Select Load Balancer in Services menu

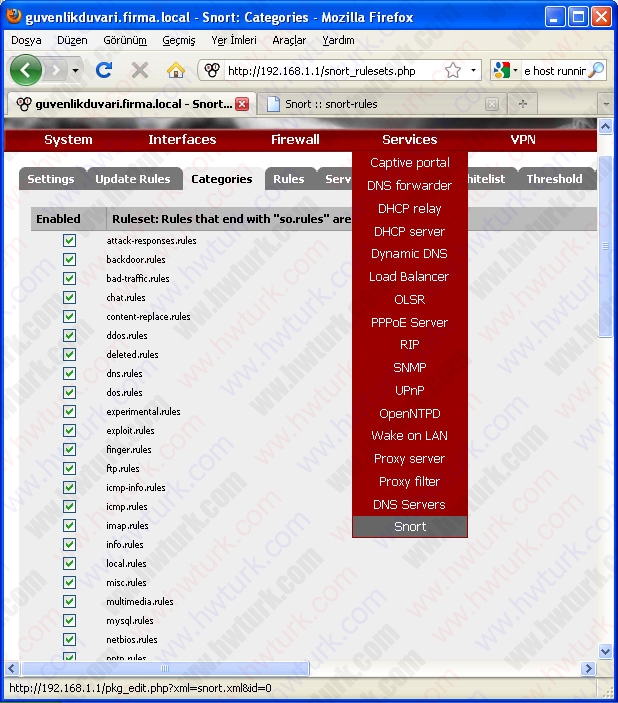(409, 277)
